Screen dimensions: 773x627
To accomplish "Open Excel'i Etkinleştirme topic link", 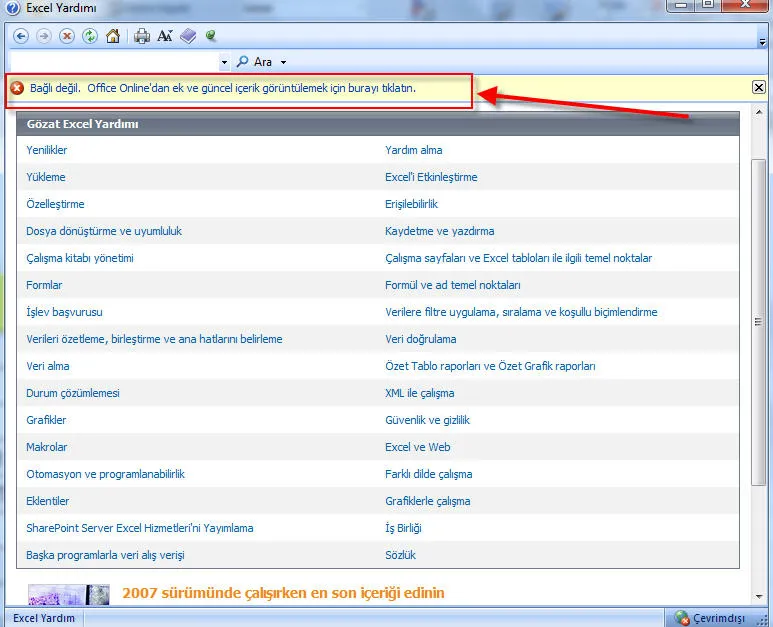I will point(431,177).
